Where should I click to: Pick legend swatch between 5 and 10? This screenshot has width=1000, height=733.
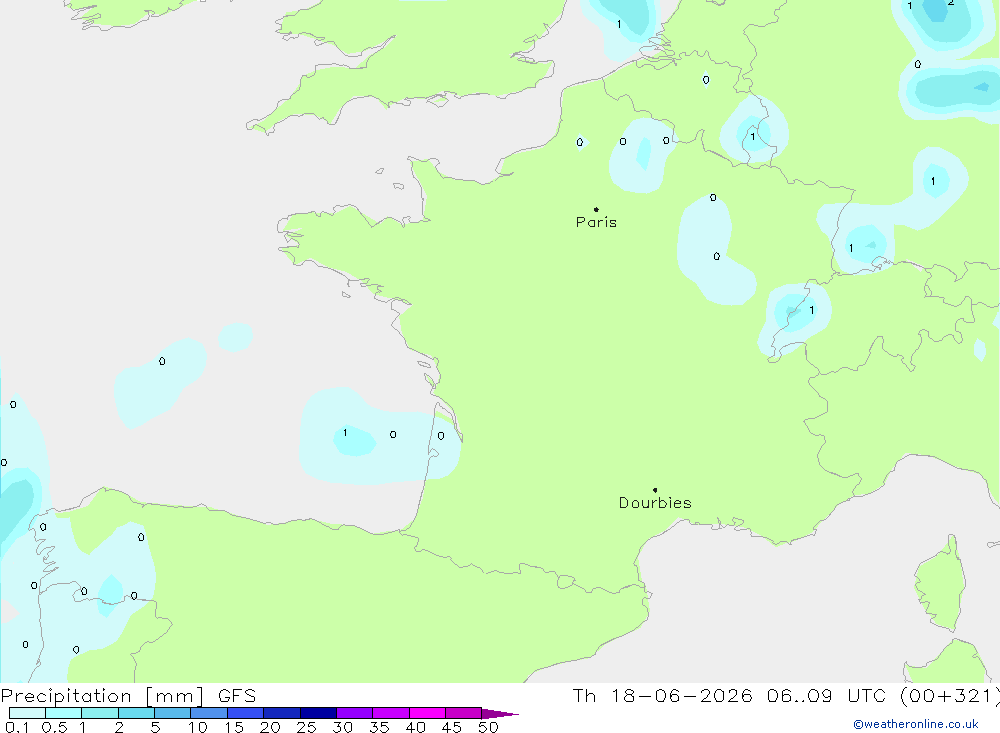(x=173, y=713)
